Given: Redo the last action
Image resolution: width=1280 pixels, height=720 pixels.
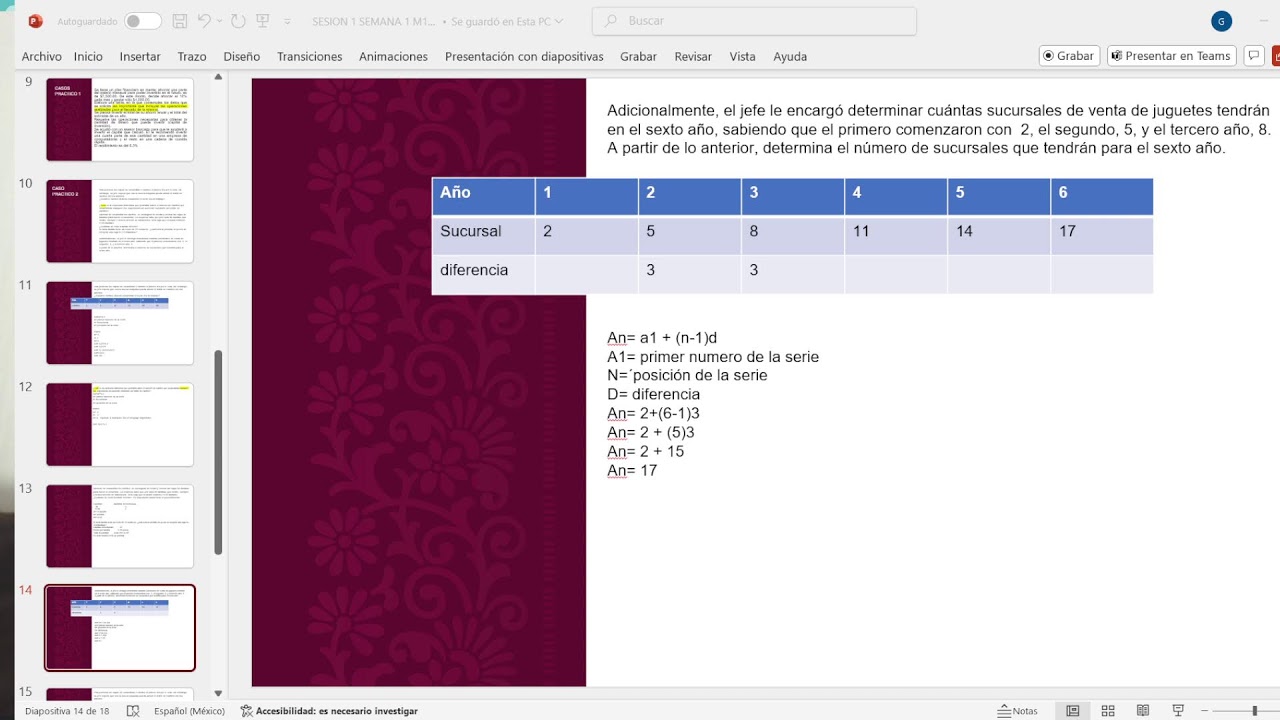Looking at the screenshot, I should pyautogui.click(x=238, y=21).
